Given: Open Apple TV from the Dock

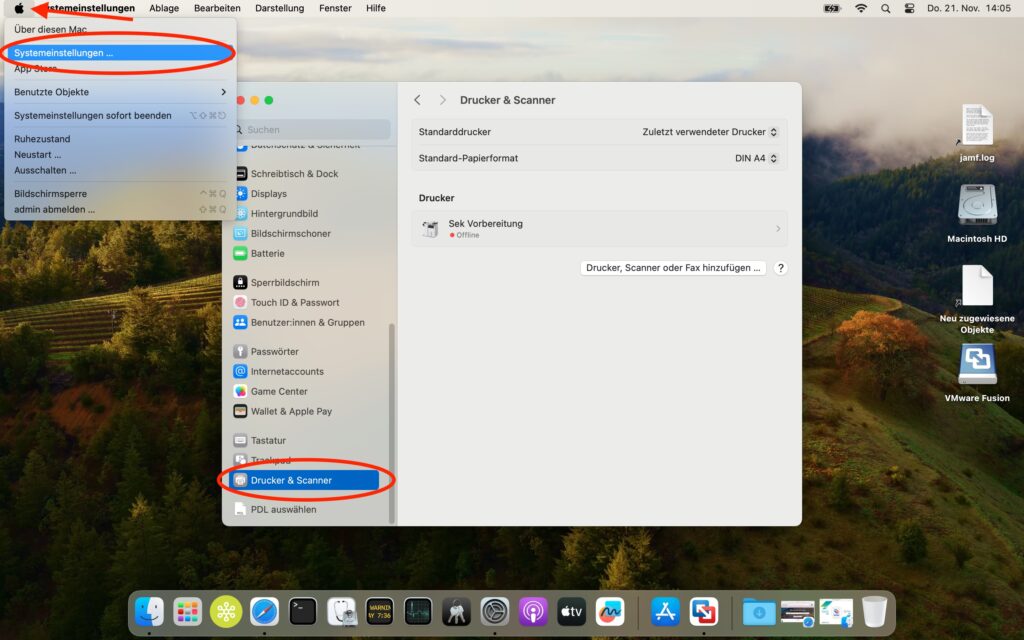Looking at the screenshot, I should pyautogui.click(x=571, y=611).
